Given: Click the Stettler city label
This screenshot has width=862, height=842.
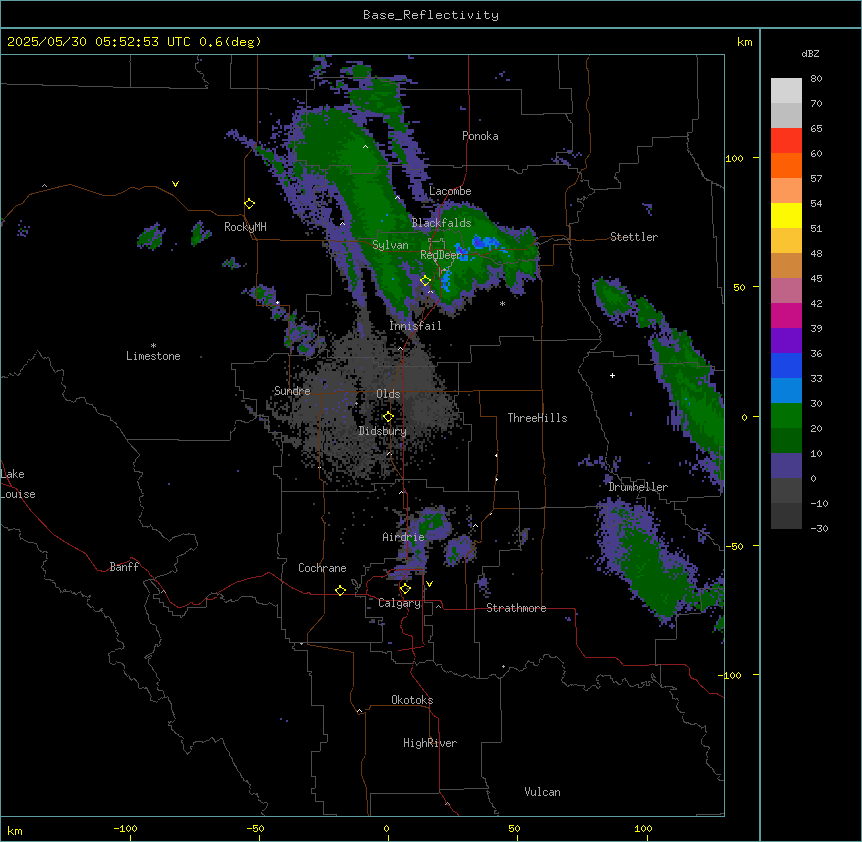Looking at the screenshot, I should tap(634, 237).
